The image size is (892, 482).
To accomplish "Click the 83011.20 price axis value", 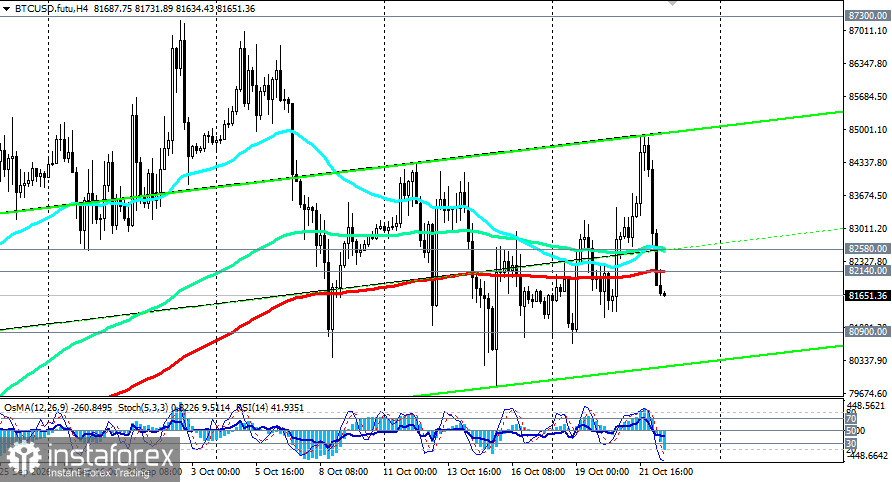I will [868, 229].
